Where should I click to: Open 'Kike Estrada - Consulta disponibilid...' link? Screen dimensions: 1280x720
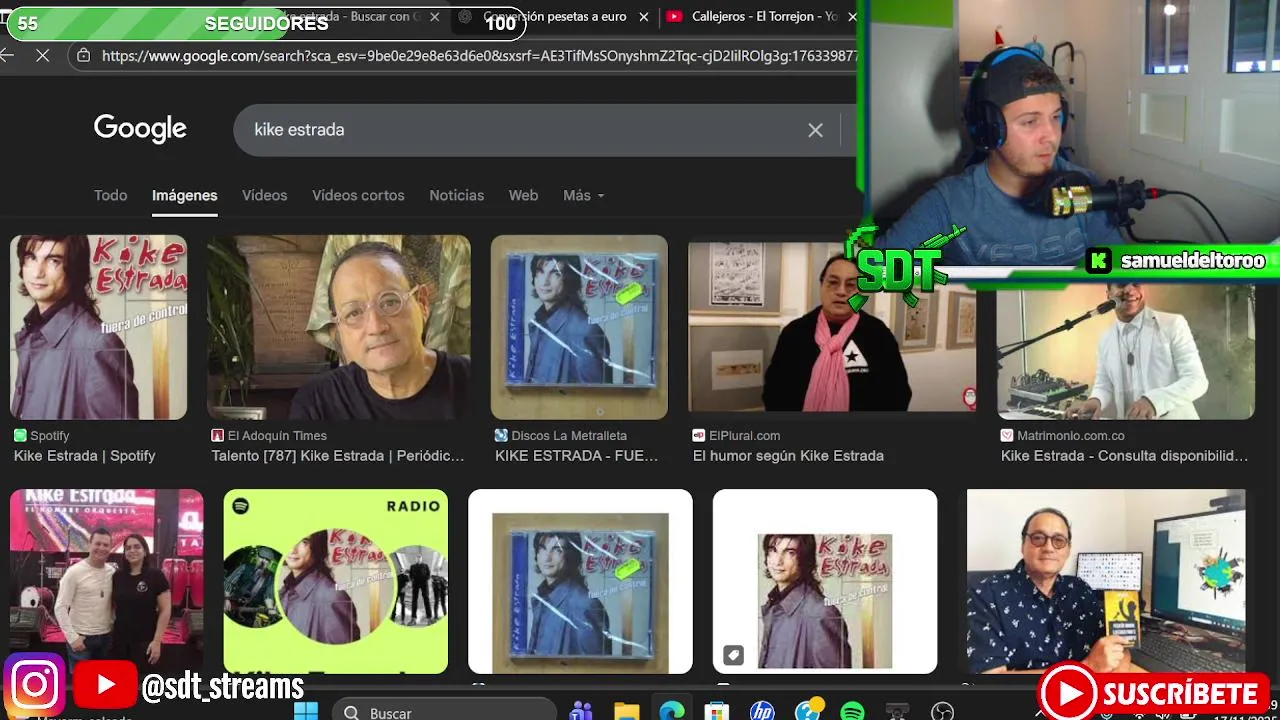[1124, 456]
